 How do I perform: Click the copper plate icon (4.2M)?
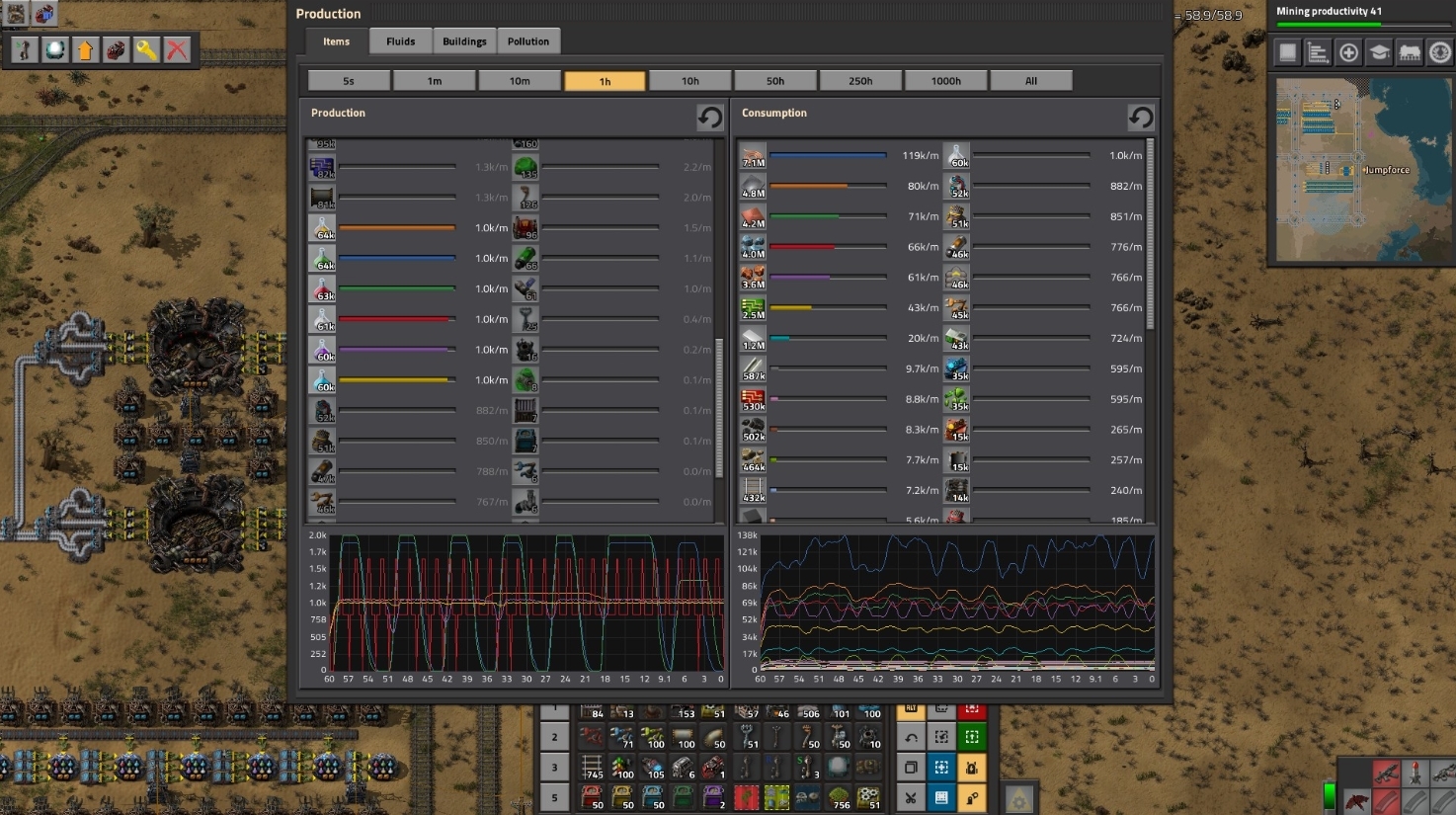(x=753, y=217)
